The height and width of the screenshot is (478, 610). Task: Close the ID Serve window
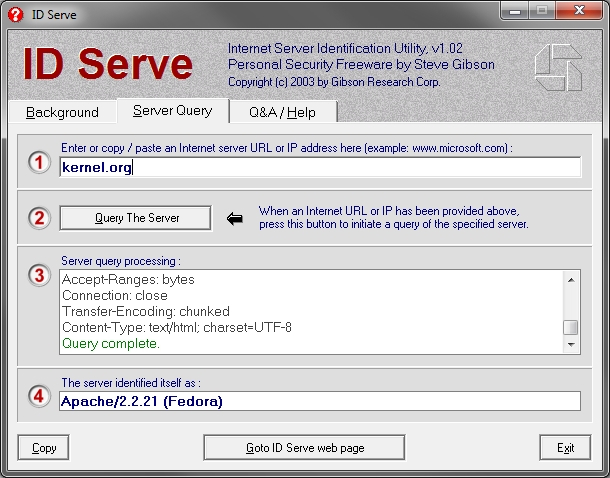(x=579, y=11)
